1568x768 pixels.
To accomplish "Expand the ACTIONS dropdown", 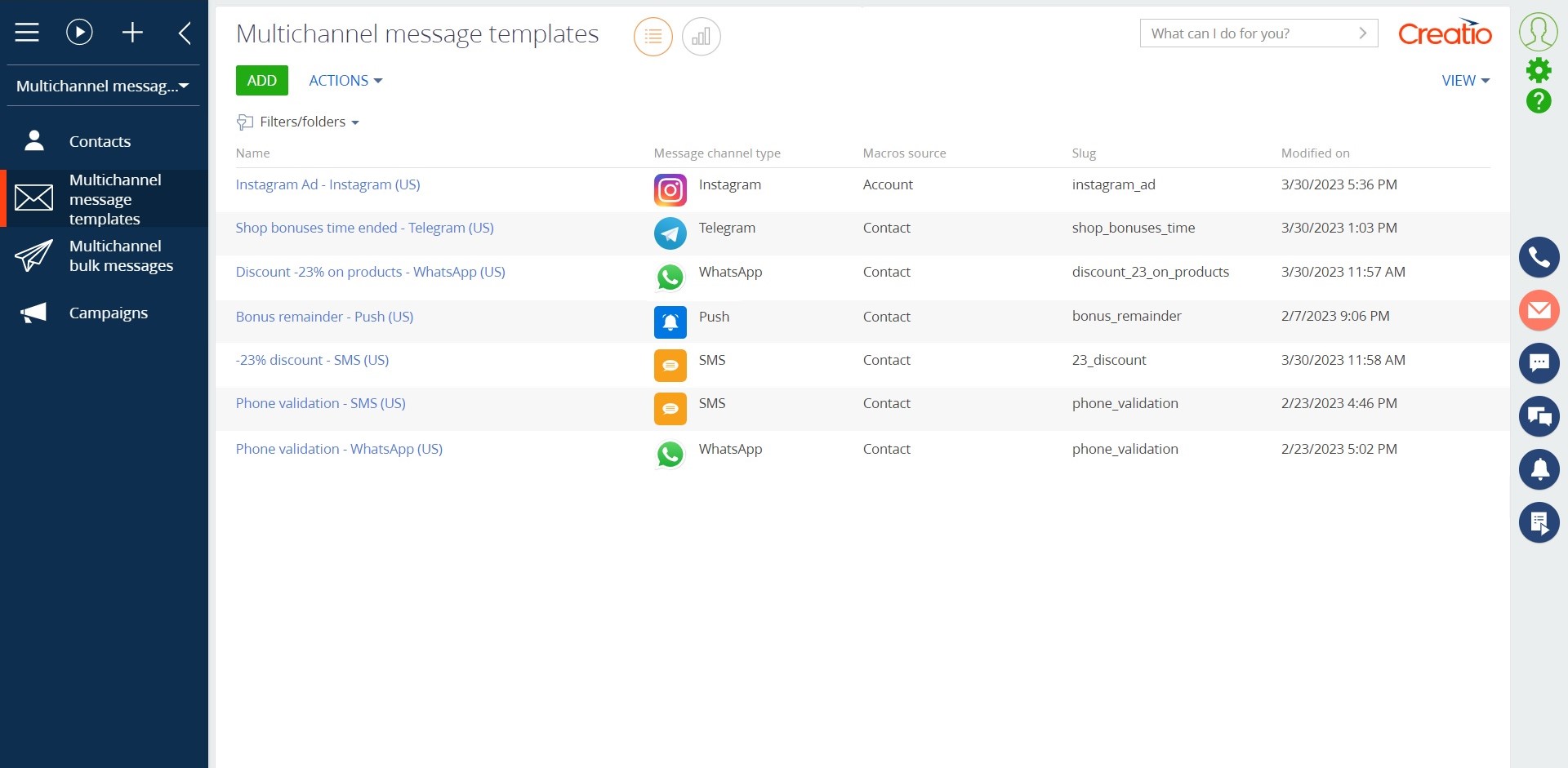I will (x=344, y=80).
